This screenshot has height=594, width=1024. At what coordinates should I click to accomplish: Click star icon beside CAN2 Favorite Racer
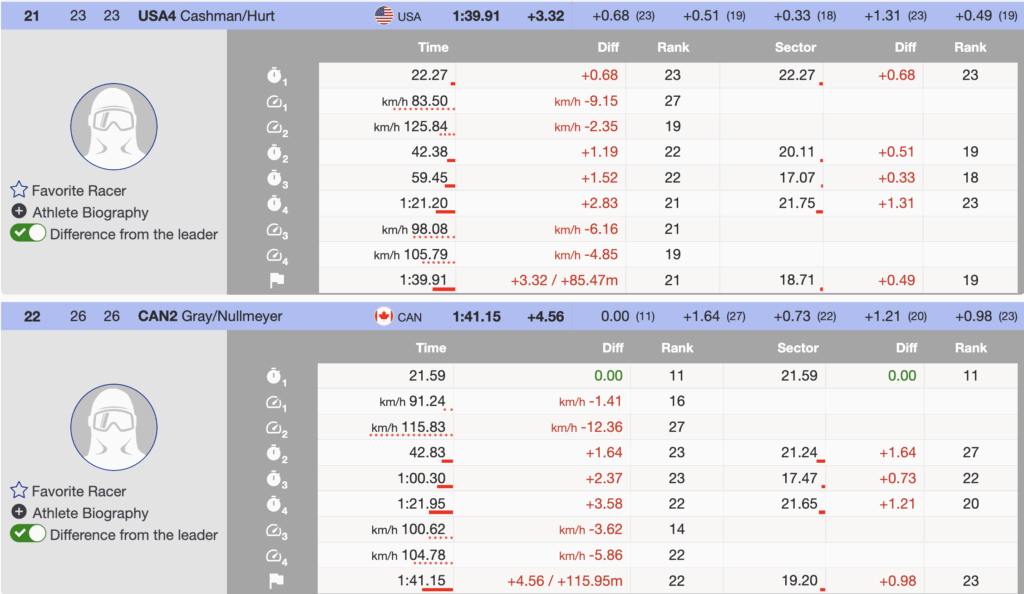tap(19, 491)
